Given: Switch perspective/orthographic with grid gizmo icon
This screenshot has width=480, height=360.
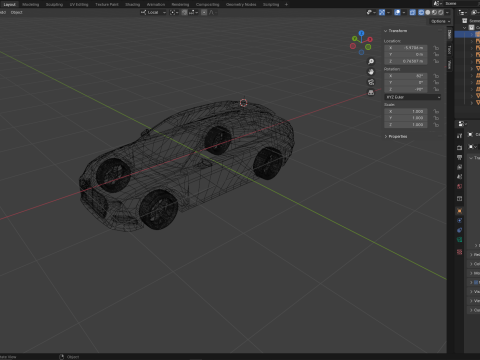Looking at the screenshot, I should click(x=371, y=93).
